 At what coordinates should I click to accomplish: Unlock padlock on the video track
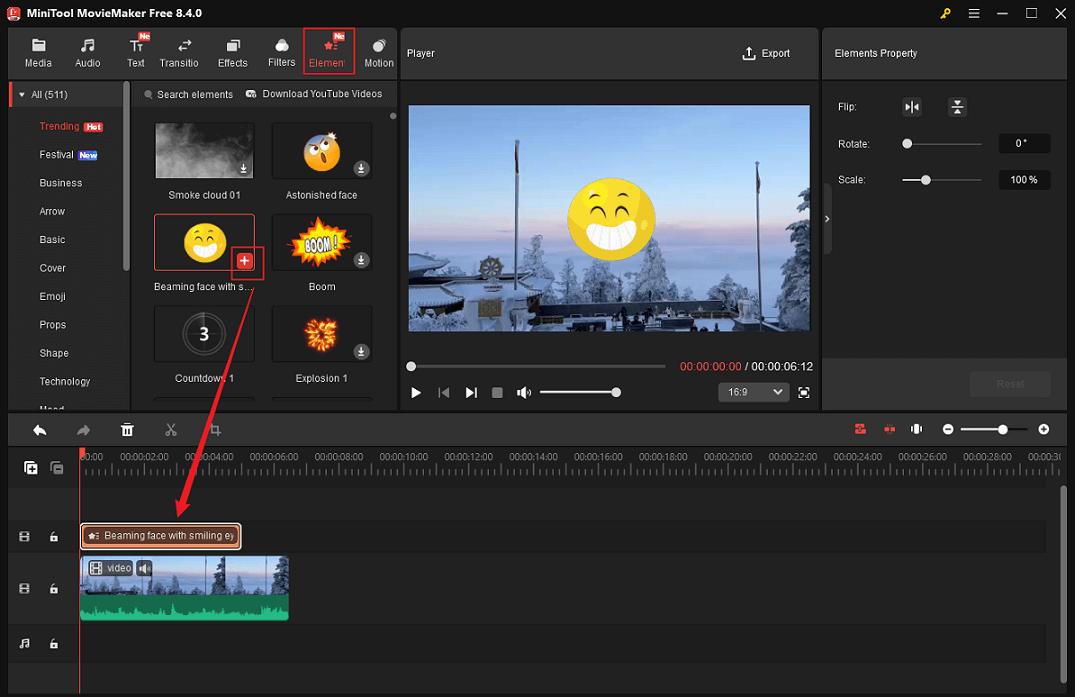pos(55,589)
